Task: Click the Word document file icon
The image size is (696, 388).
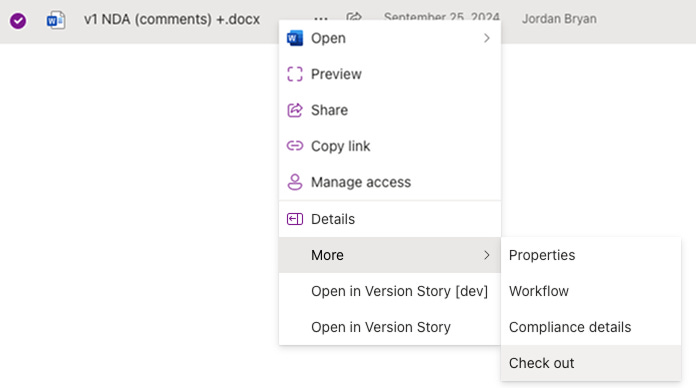Action: [x=56, y=20]
